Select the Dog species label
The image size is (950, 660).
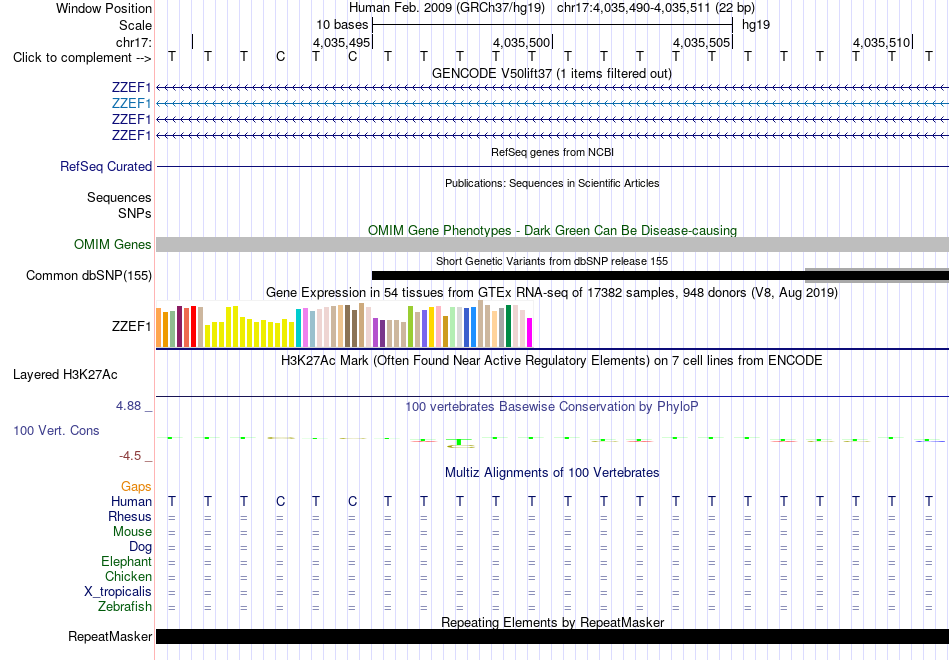tap(140, 547)
